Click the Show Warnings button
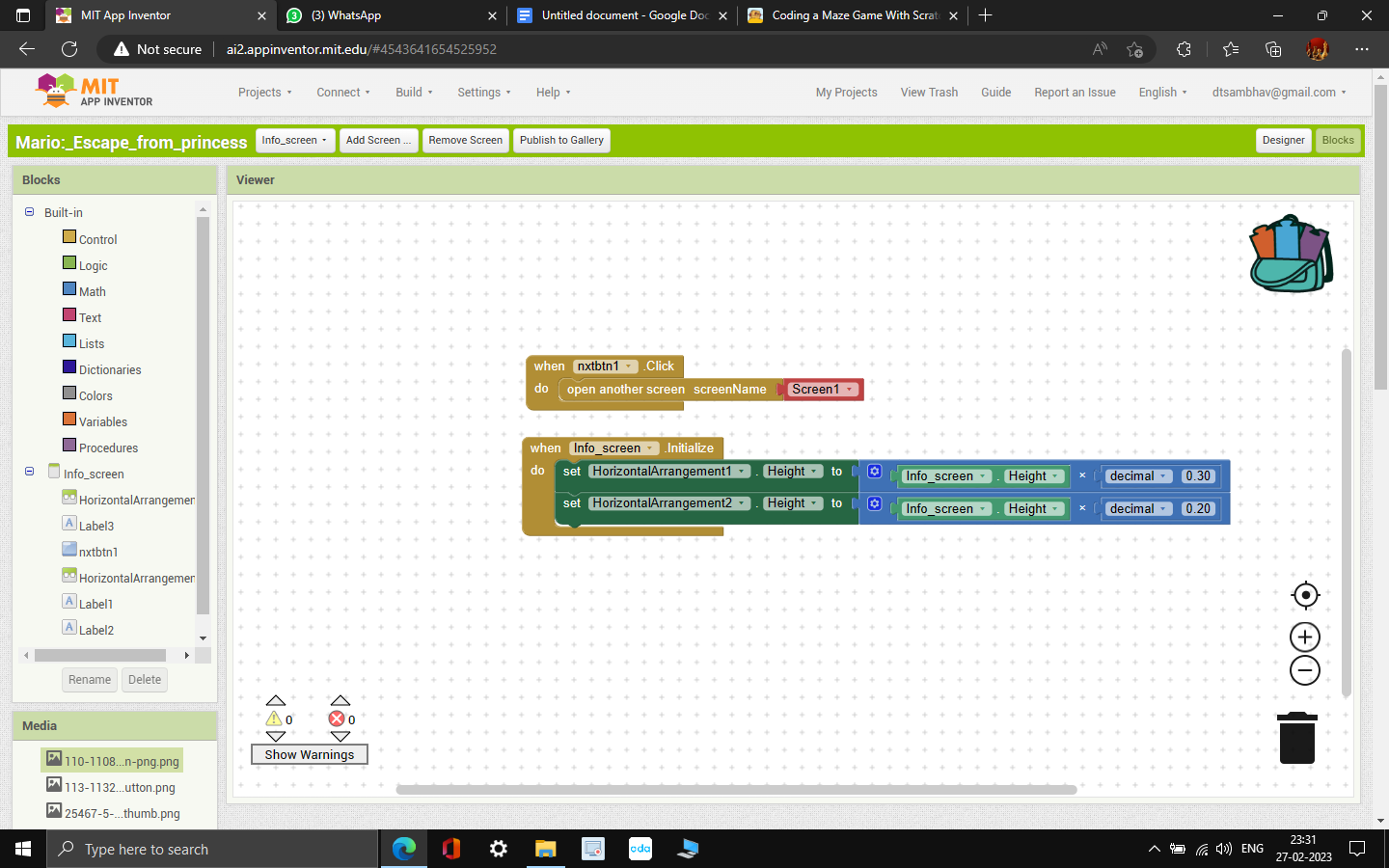 pos(310,754)
